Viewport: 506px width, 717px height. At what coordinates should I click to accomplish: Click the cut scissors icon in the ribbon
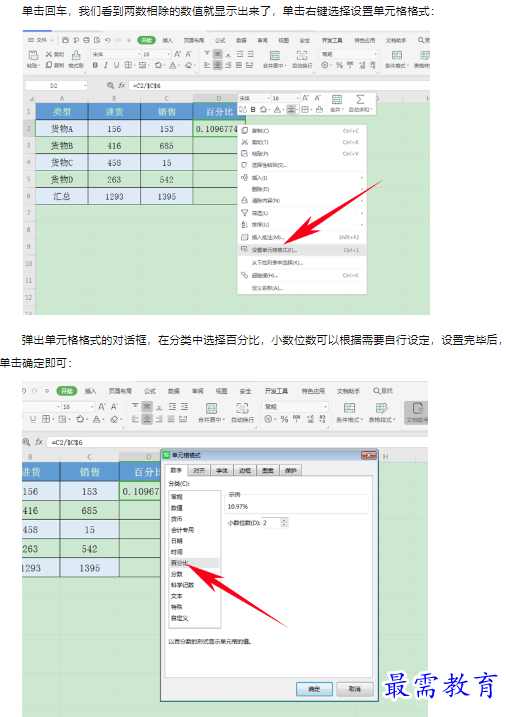[48, 54]
